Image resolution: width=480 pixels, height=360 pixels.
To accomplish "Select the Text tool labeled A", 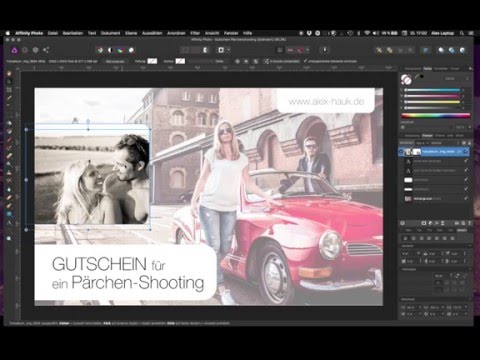I will click(9, 222).
